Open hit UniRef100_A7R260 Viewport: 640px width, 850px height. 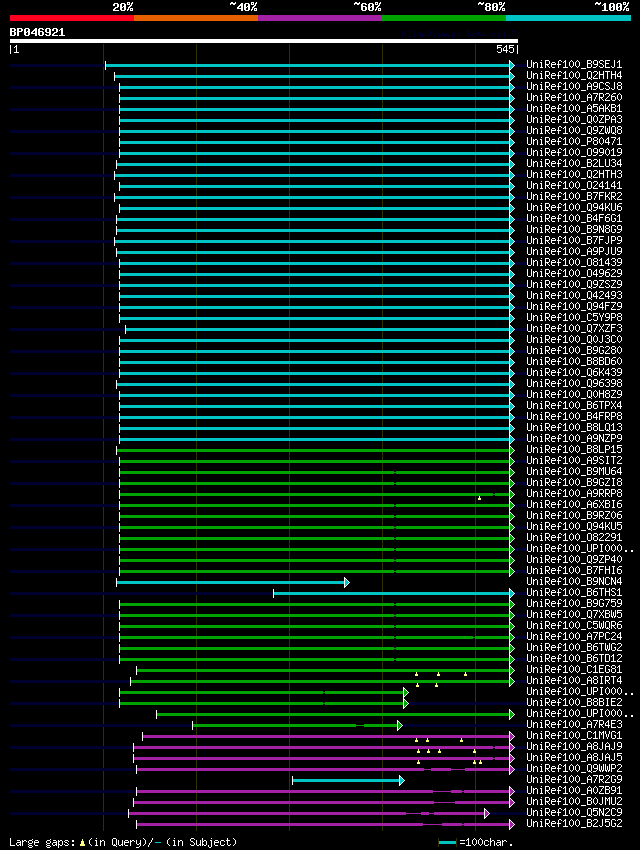tap(574, 98)
